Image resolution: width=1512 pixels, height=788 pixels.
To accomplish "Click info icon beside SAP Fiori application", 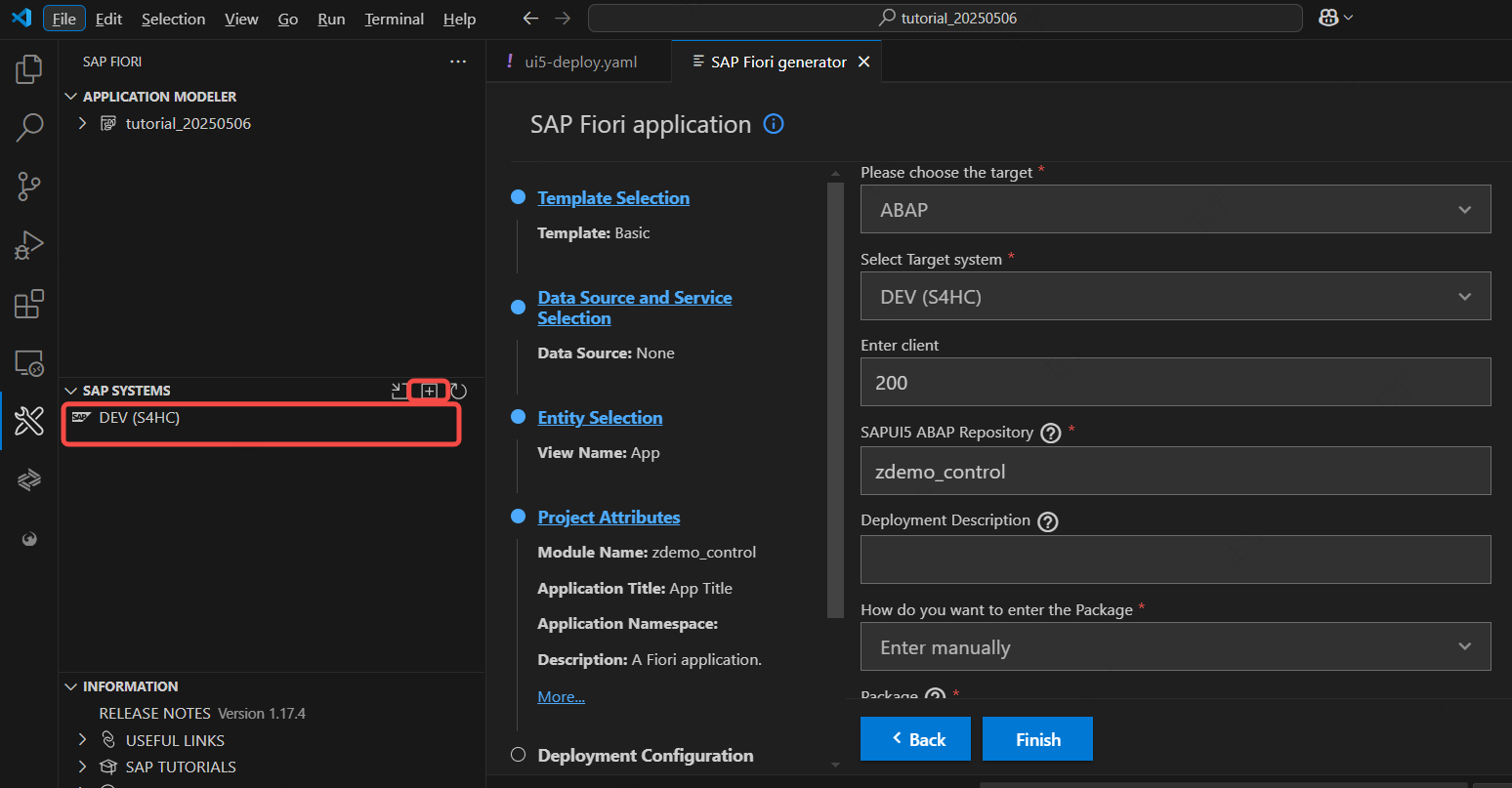I will coord(774,124).
